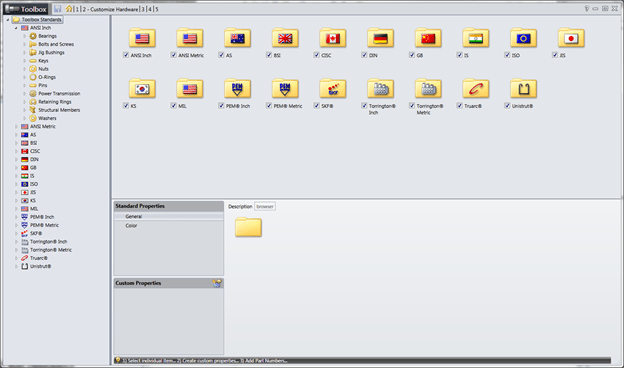Viewport: 624px width, 368px height.
Task: Collapse the ANSI Inch tree node
Action: tap(16, 28)
